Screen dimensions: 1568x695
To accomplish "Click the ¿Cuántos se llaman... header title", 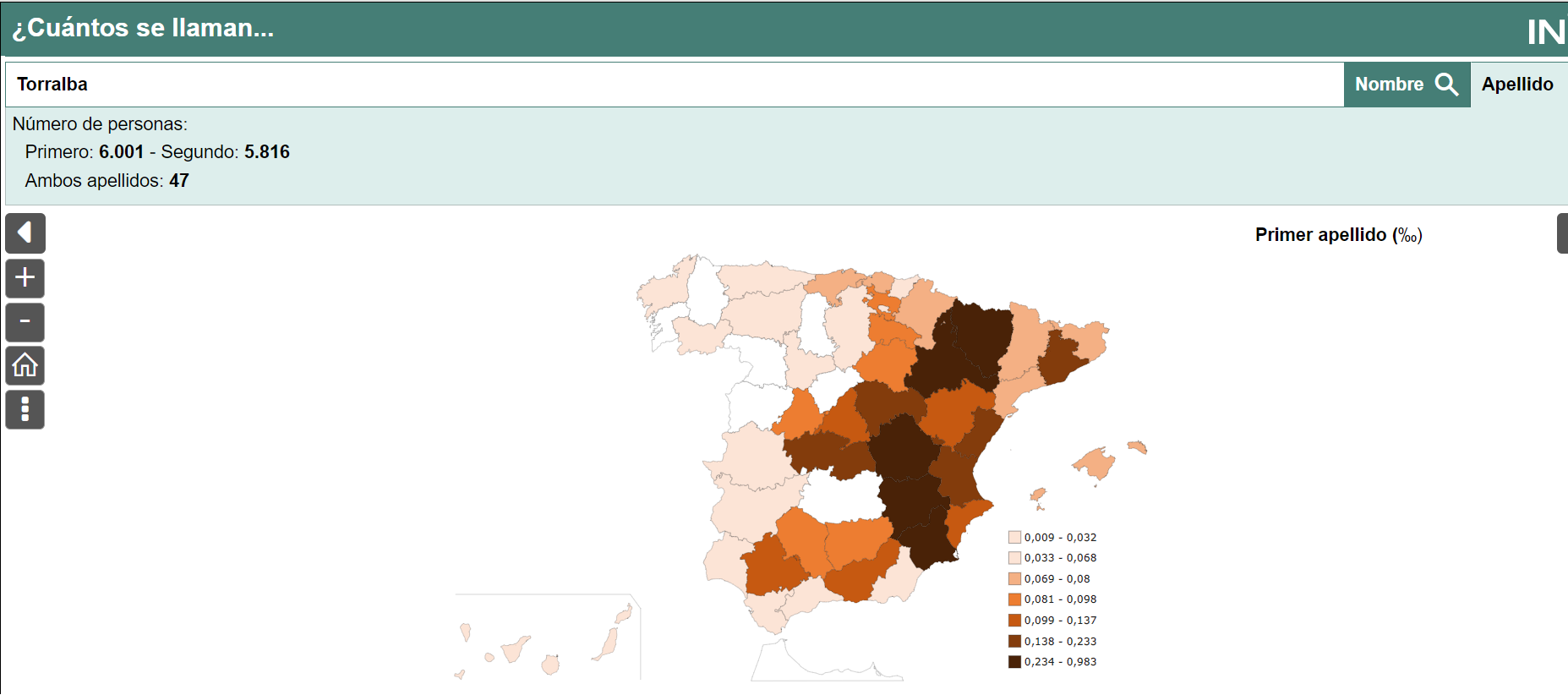I will pos(143,28).
